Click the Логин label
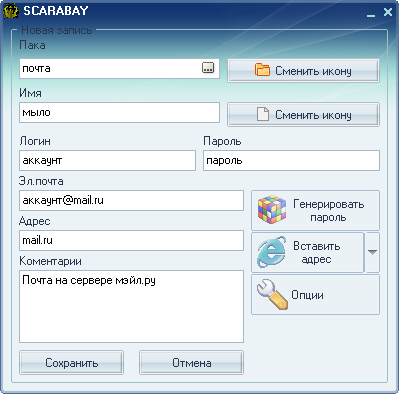This screenshot has height=394, width=399. [35, 141]
